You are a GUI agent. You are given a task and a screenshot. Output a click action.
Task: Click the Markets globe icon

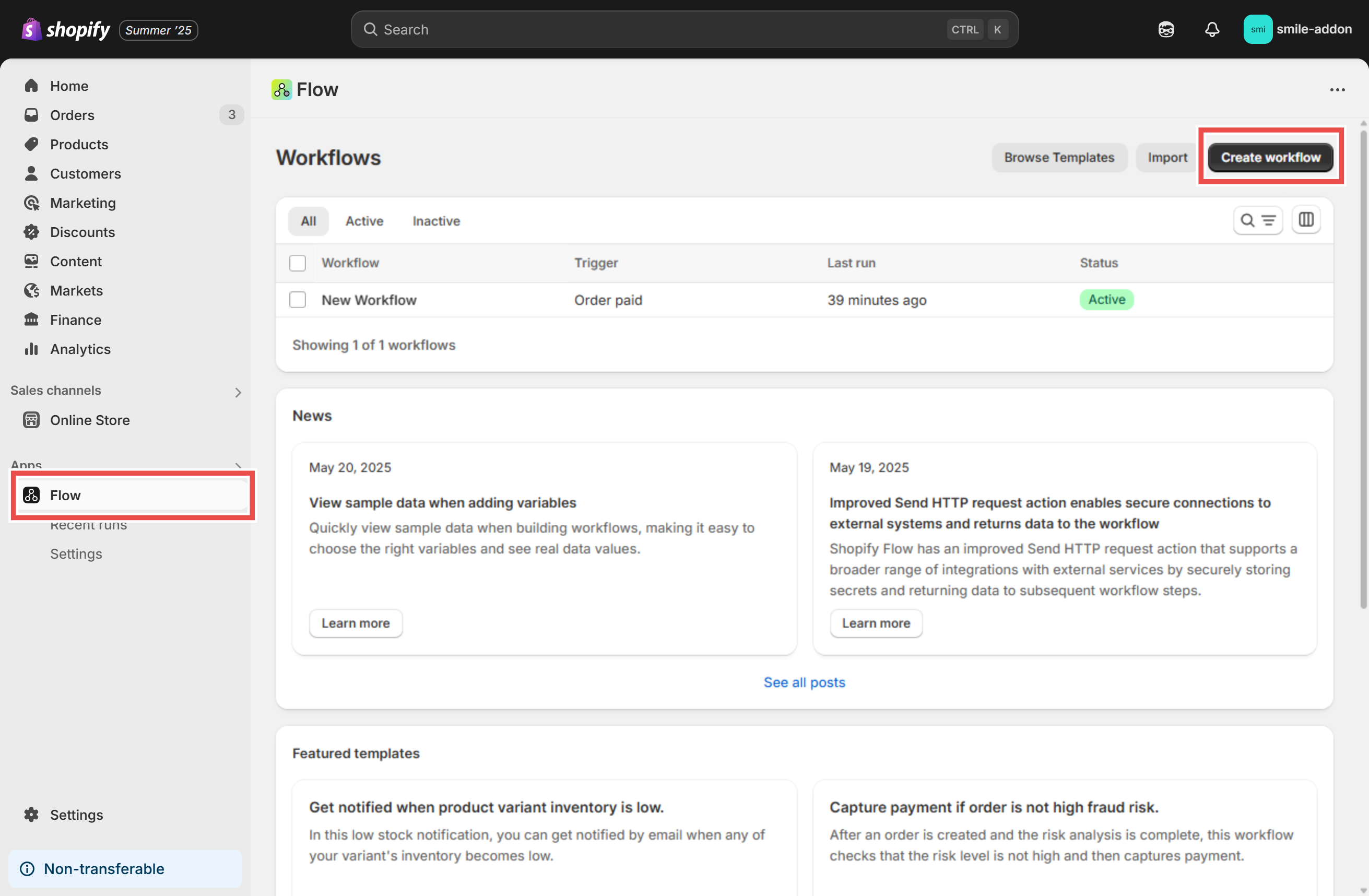pyautogui.click(x=31, y=290)
